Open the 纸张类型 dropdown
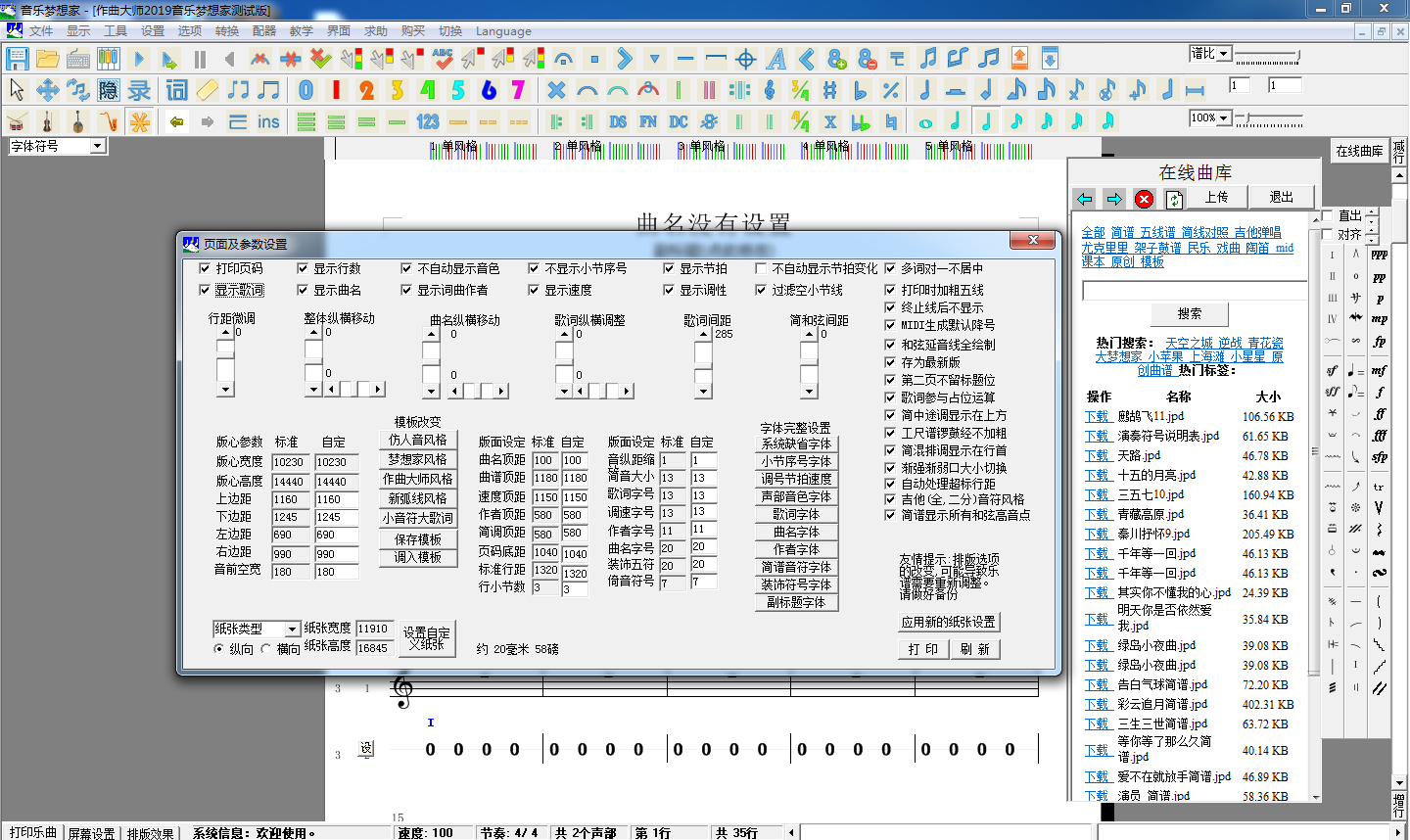The height and width of the screenshot is (840, 1410). 292,629
